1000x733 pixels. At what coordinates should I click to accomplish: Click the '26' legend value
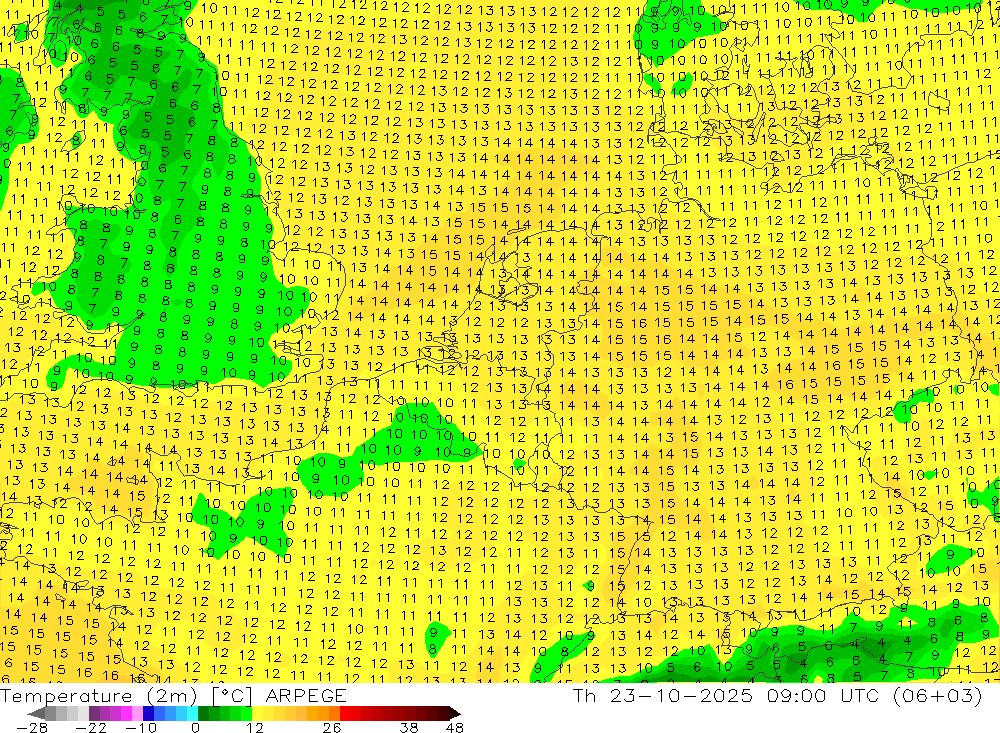click(x=332, y=727)
